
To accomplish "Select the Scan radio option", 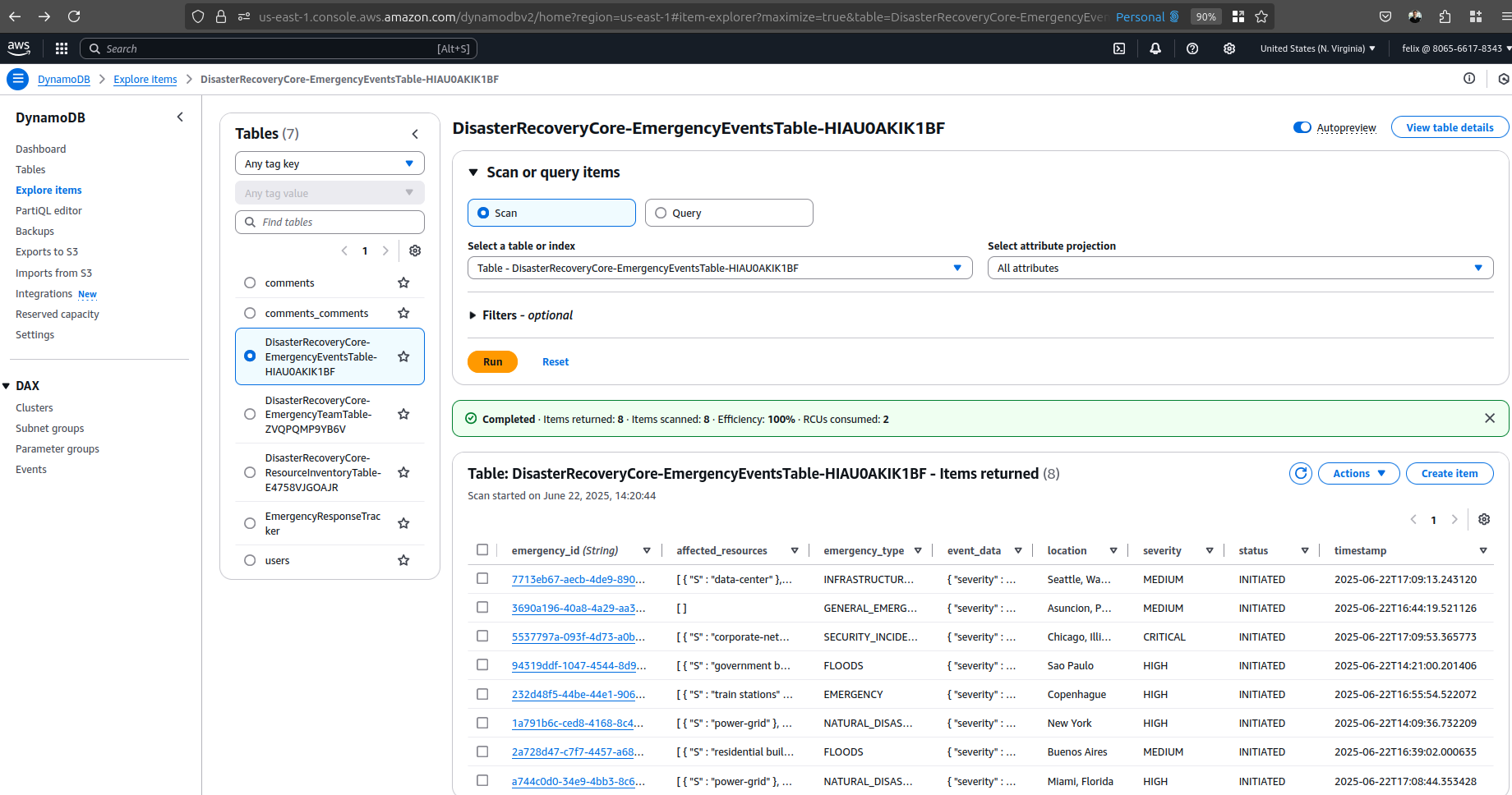I will 483,213.
